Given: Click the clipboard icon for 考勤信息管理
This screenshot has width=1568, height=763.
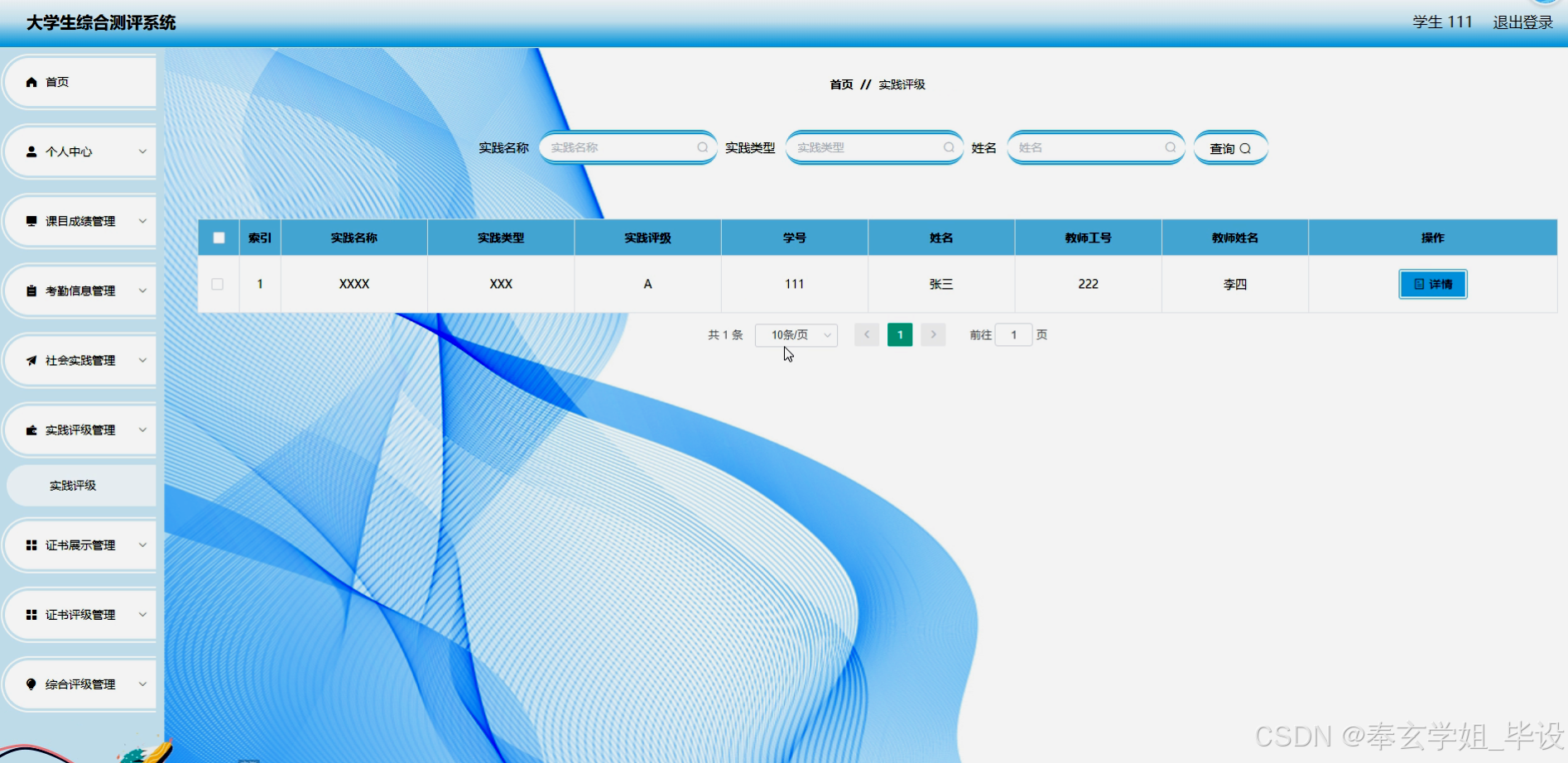Looking at the screenshot, I should [x=31, y=290].
